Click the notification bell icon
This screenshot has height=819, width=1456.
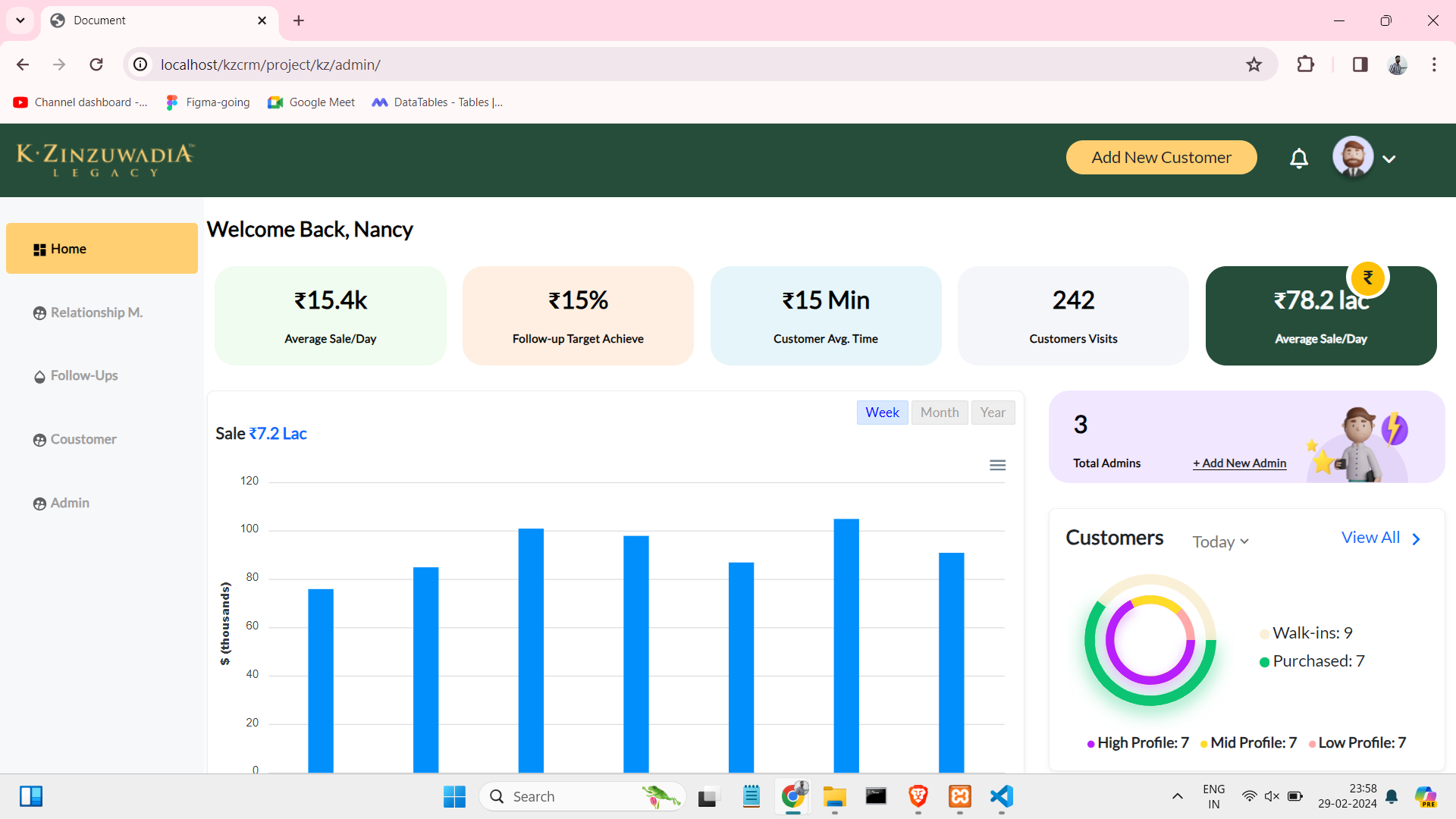[1298, 158]
